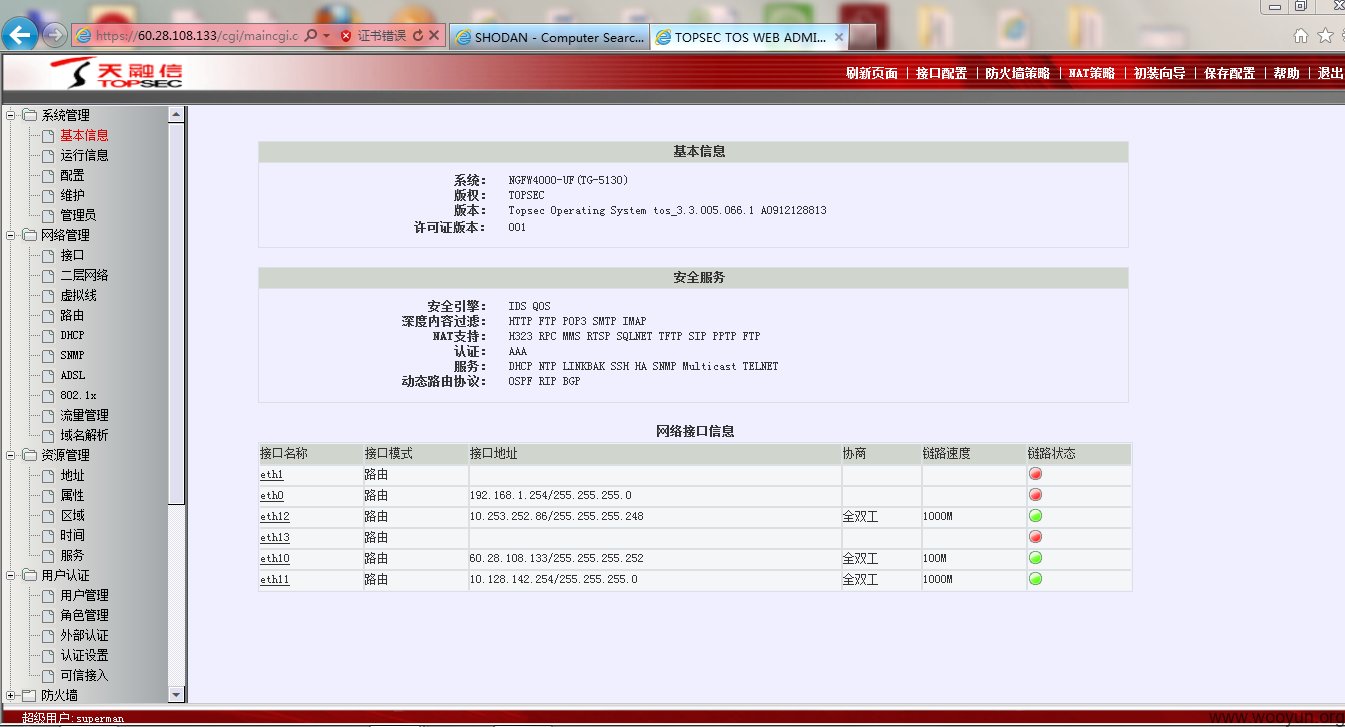Screen dimensions: 1345x727
Task: Switch to the SHODAN browser tab
Action: [549, 37]
